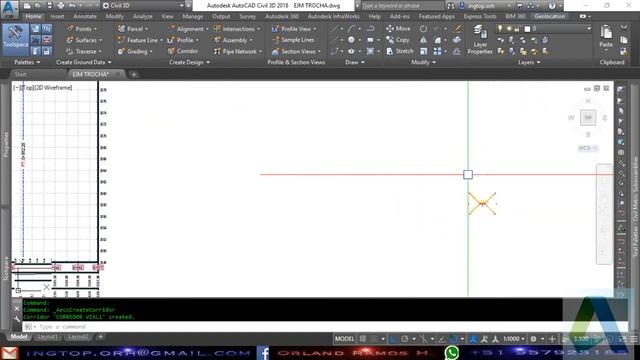Switch to the Insert ribbon tab

coord(58,17)
